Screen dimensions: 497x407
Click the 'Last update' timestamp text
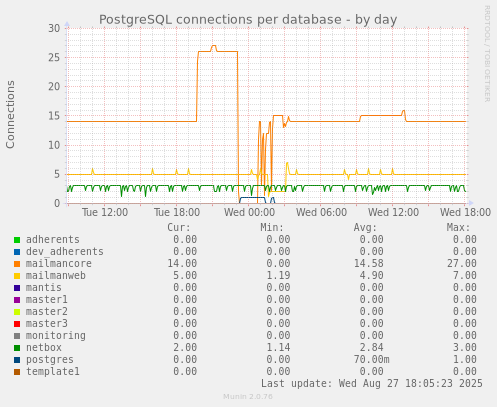coord(372,383)
